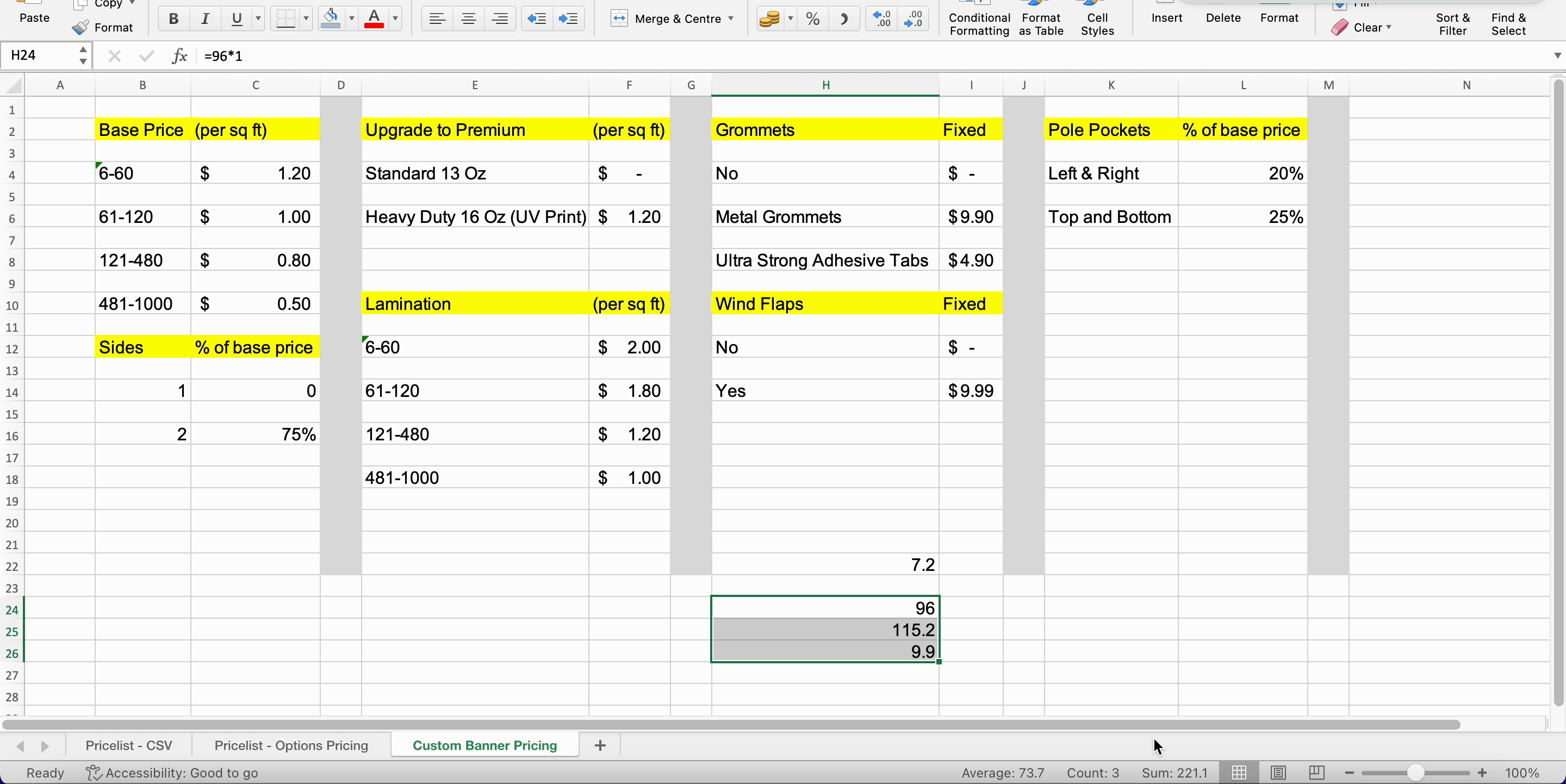Click the Sort & Filter button
This screenshot has height=784, width=1566.
[1452, 24]
